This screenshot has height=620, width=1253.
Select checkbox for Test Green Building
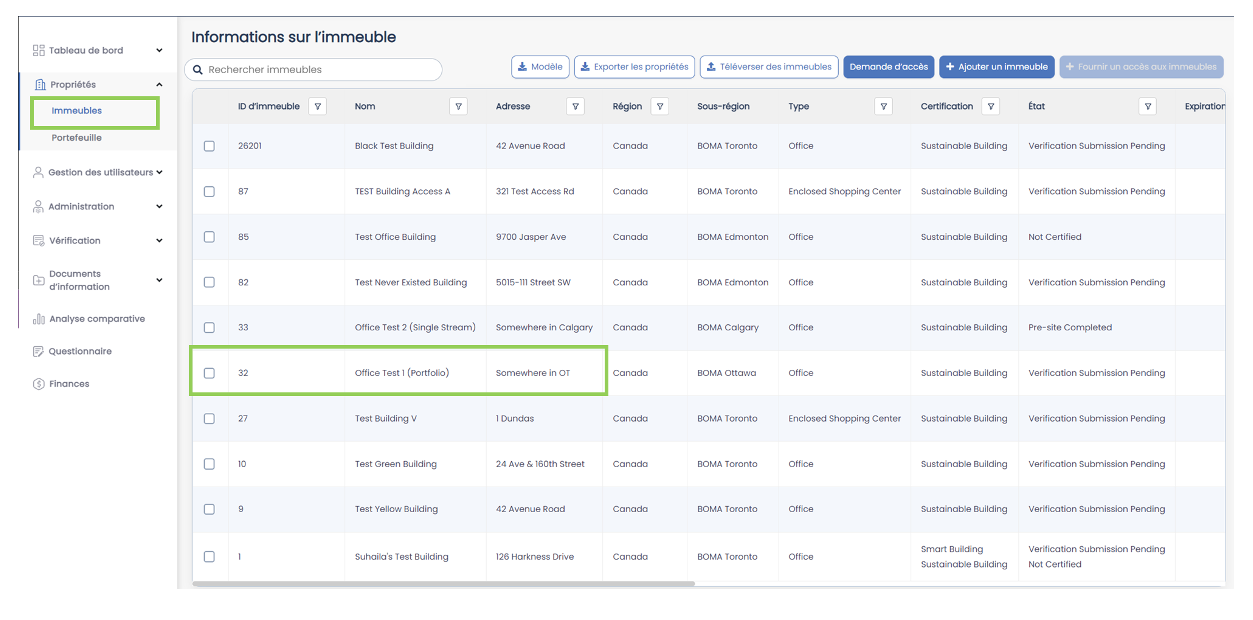tap(209, 464)
